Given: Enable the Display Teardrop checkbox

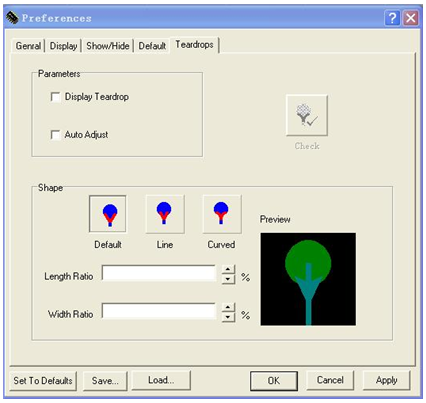Looking at the screenshot, I should [x=55, y=97].
